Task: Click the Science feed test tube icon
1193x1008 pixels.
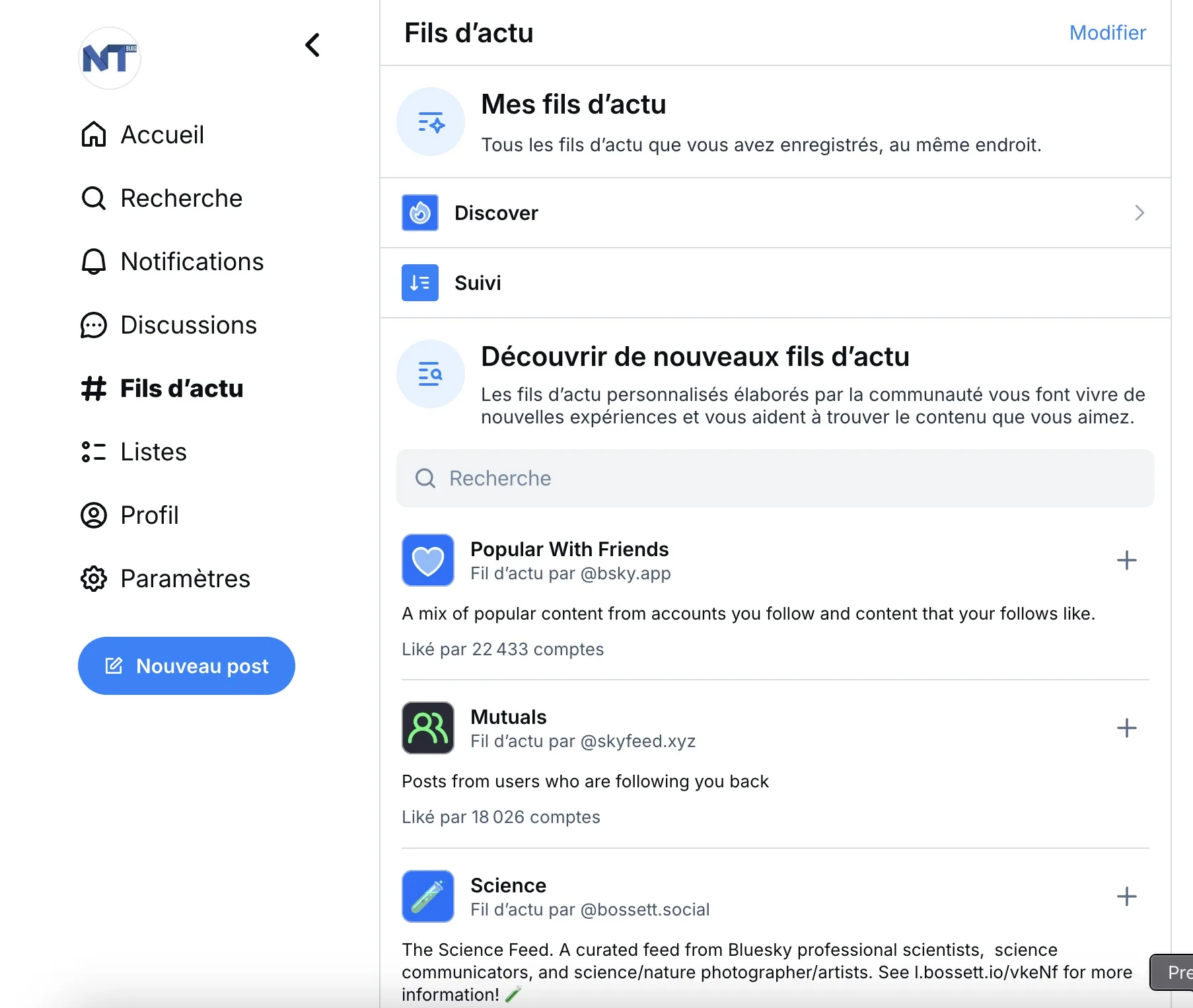Action: pyautogui.click(x=427, y=896)
